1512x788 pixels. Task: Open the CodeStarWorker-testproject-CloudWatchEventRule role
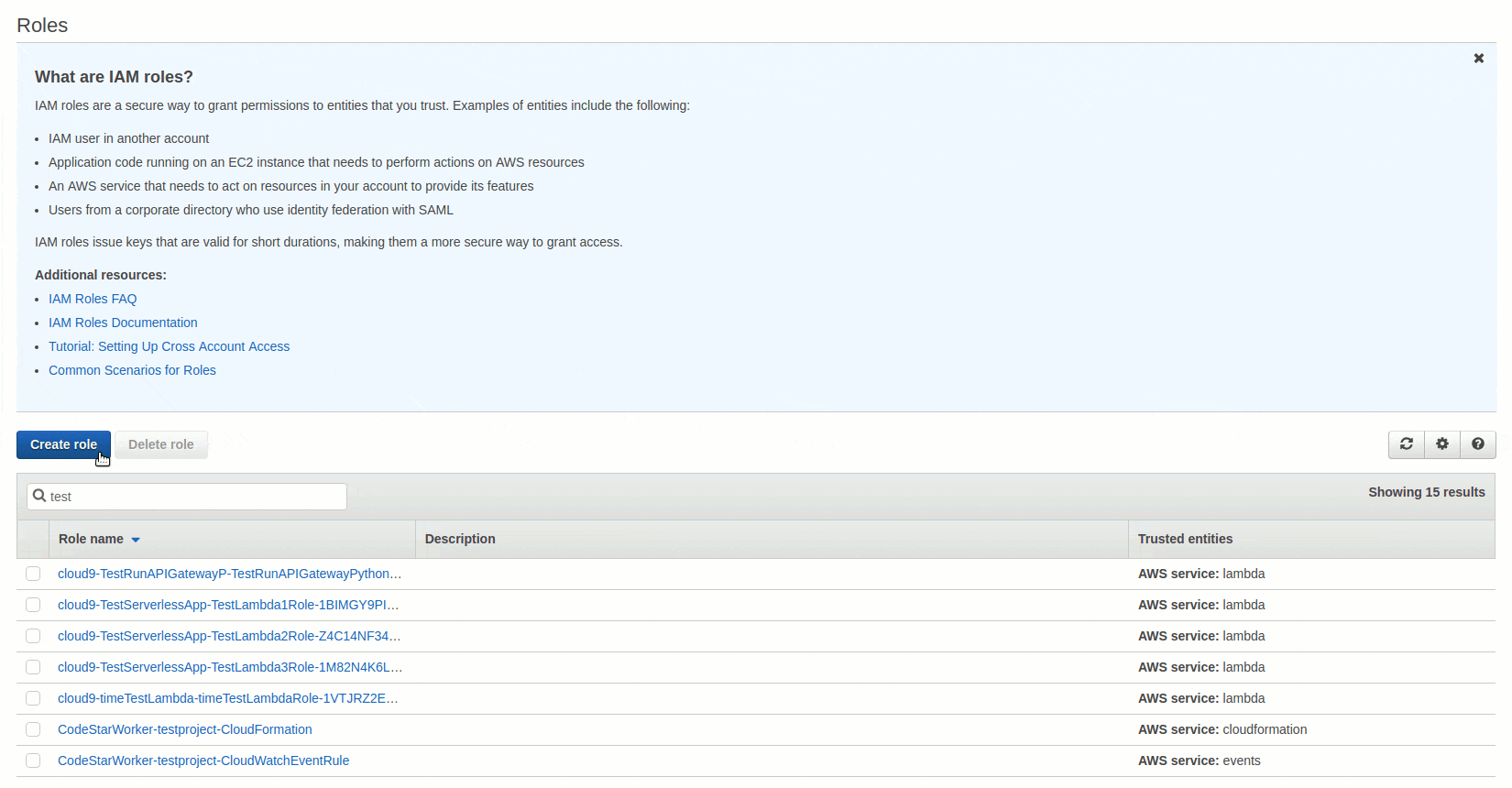click(203, 761)
